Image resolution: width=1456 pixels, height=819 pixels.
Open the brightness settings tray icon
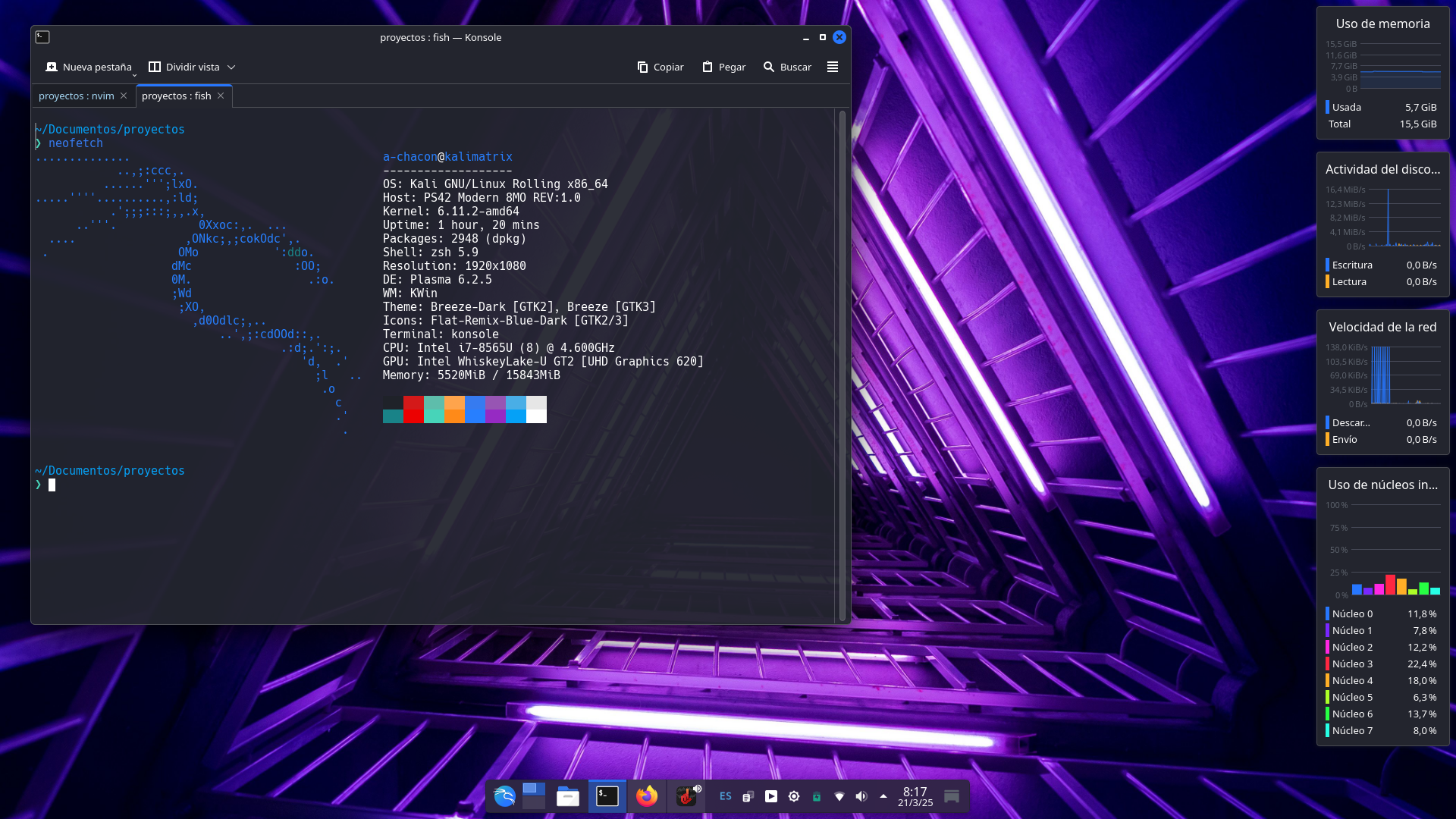point(794,796)
